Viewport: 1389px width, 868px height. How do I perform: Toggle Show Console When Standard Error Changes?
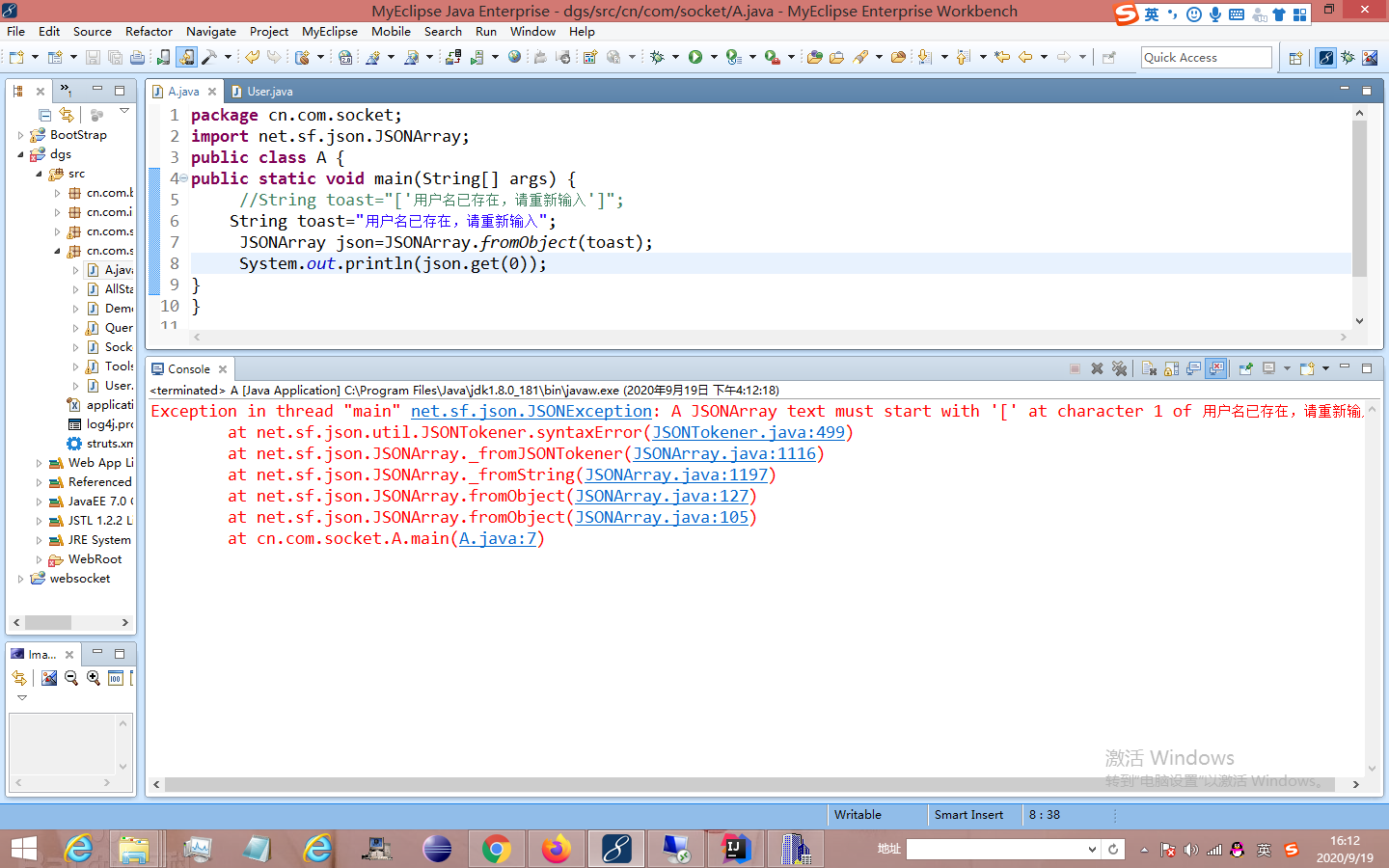pyautogui.click(x=1215, y=368)
